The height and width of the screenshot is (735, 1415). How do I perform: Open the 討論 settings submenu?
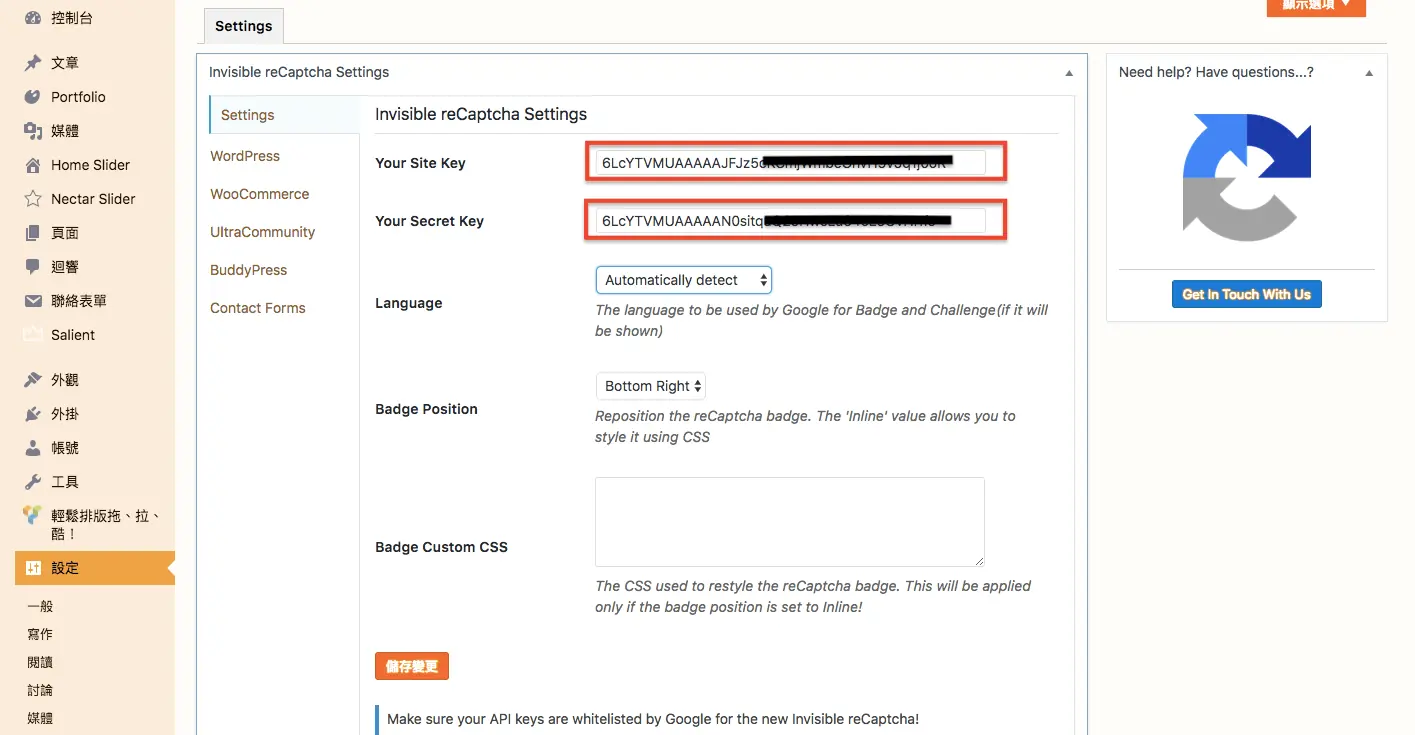pyautogui.click(x=40, y=690)
